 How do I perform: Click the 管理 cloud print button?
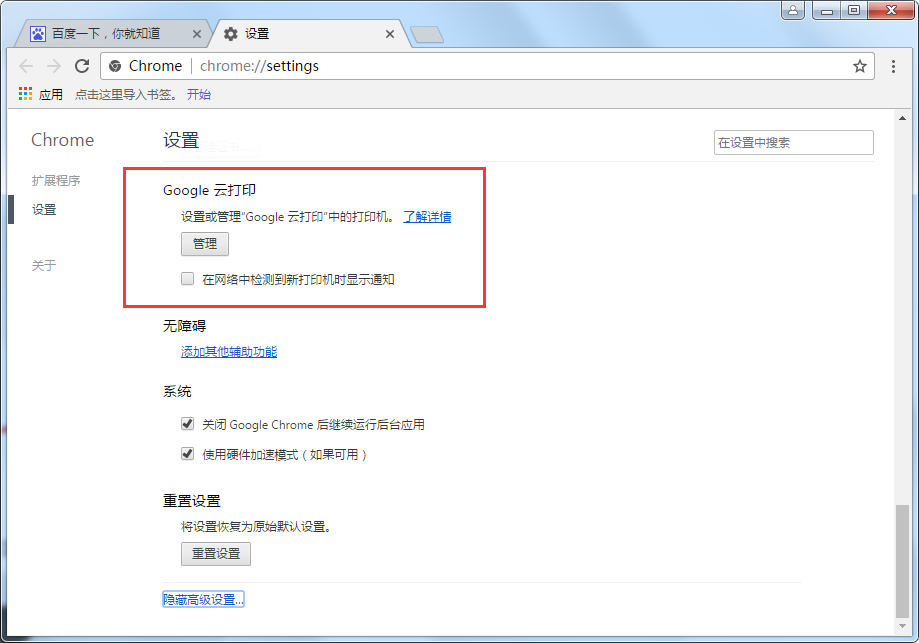(x=204, y=243)
